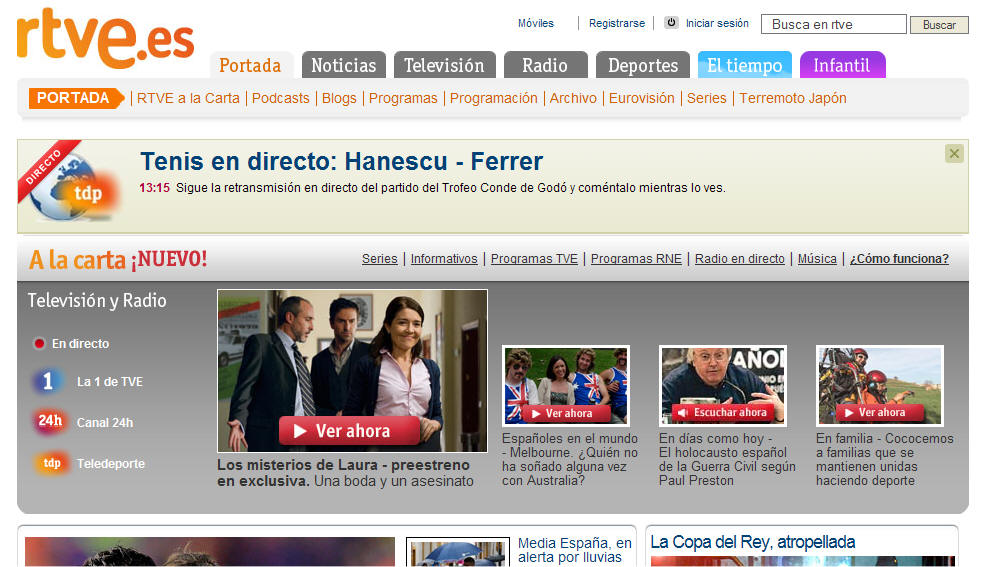Click Ver ahora on En familia thumbnail

880,412
